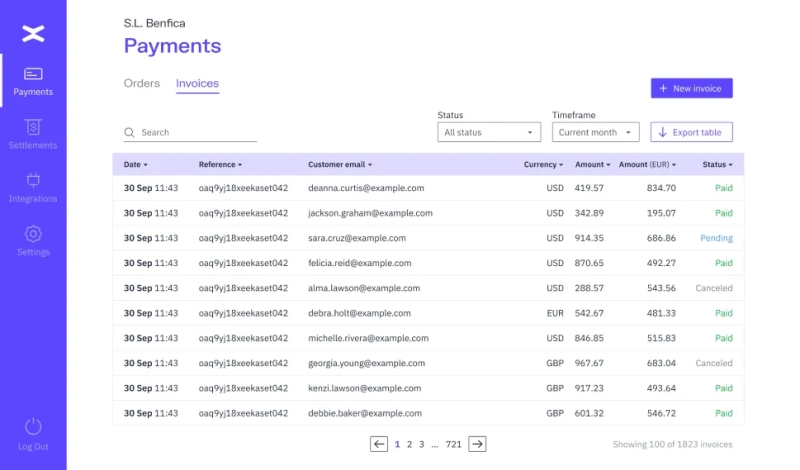
Task: Click the app logo in the sidebar
Action: coord(33,34)
